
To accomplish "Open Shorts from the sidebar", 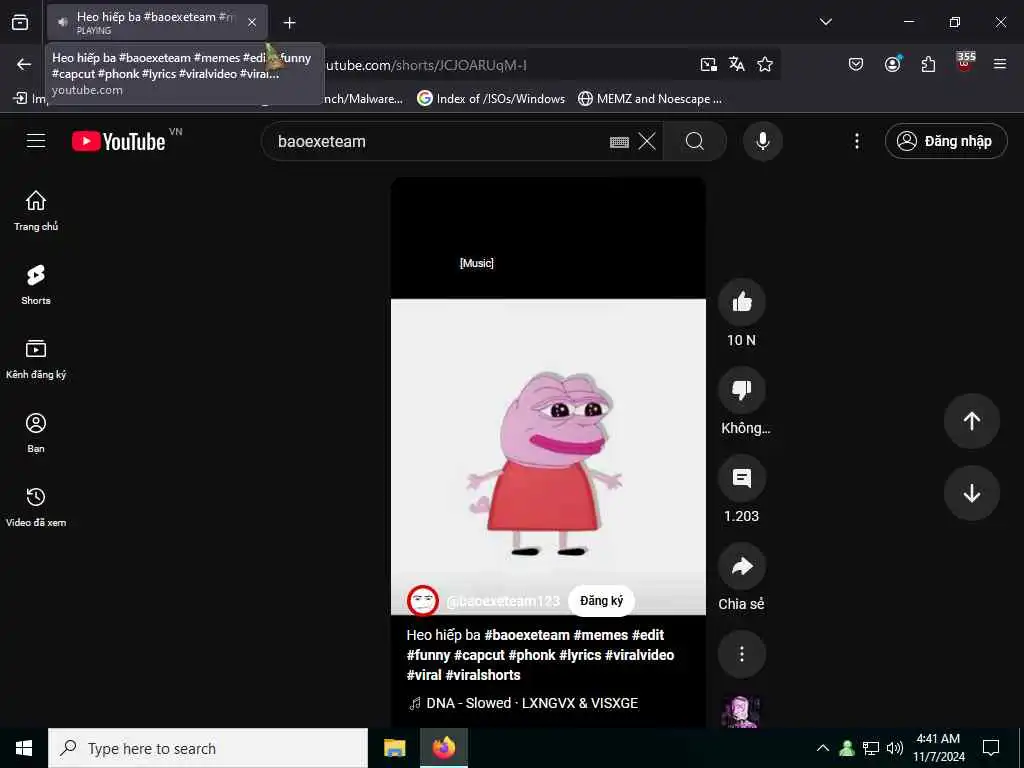I will (36, 285).
